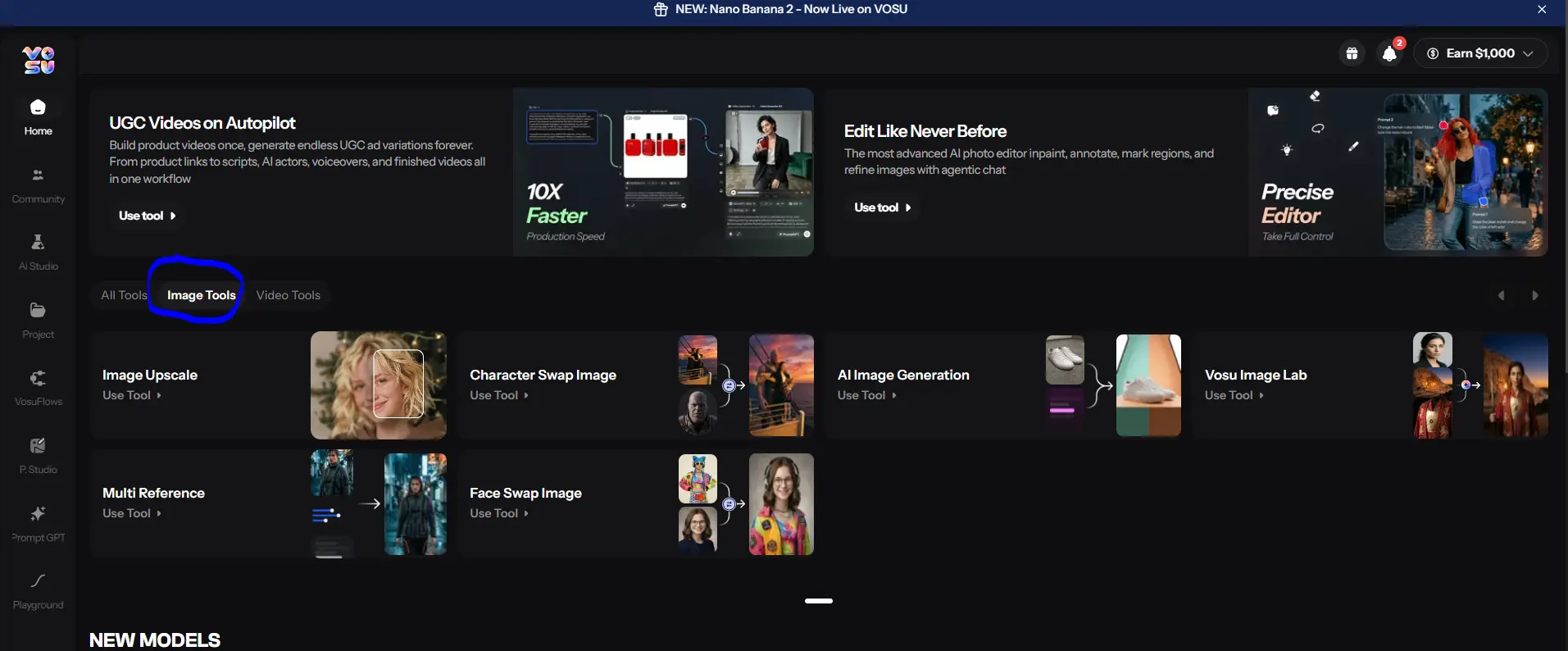Click the gift rewards icon
Screen dimensions: 1568x651
coord(1352,53)
